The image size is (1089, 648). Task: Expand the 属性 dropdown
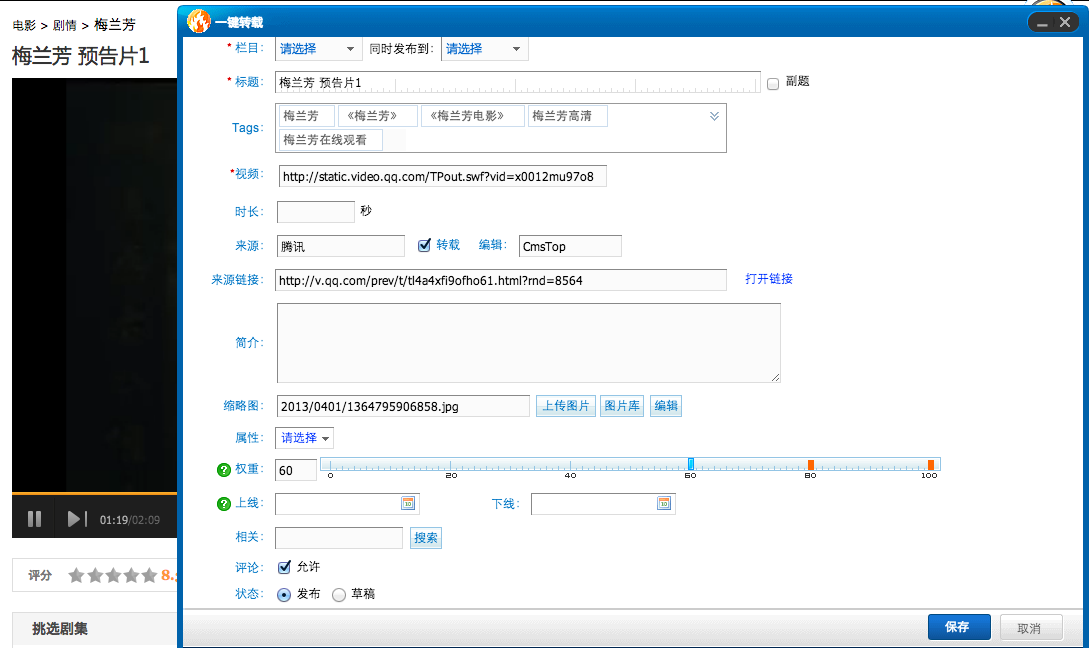click(x=305, y=438)
